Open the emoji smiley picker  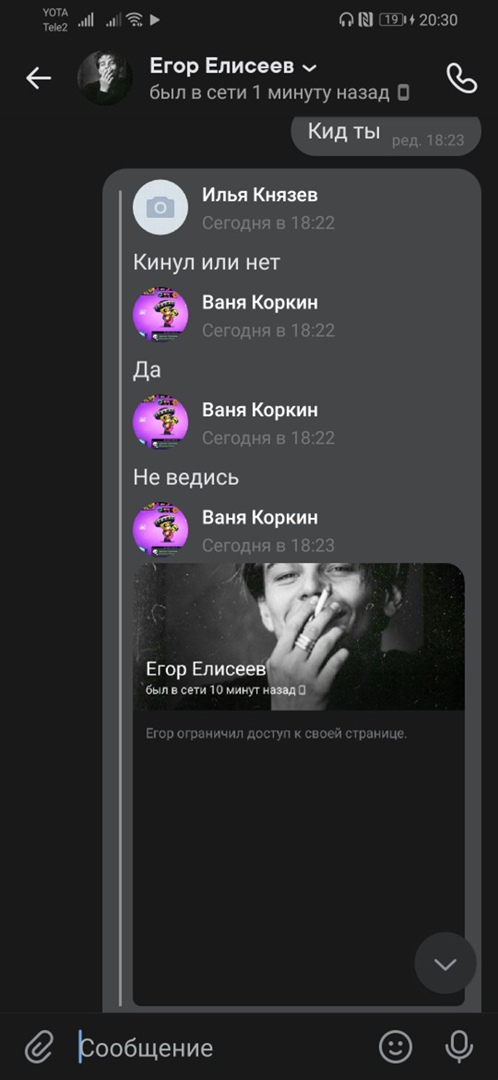pos(395,1048)
